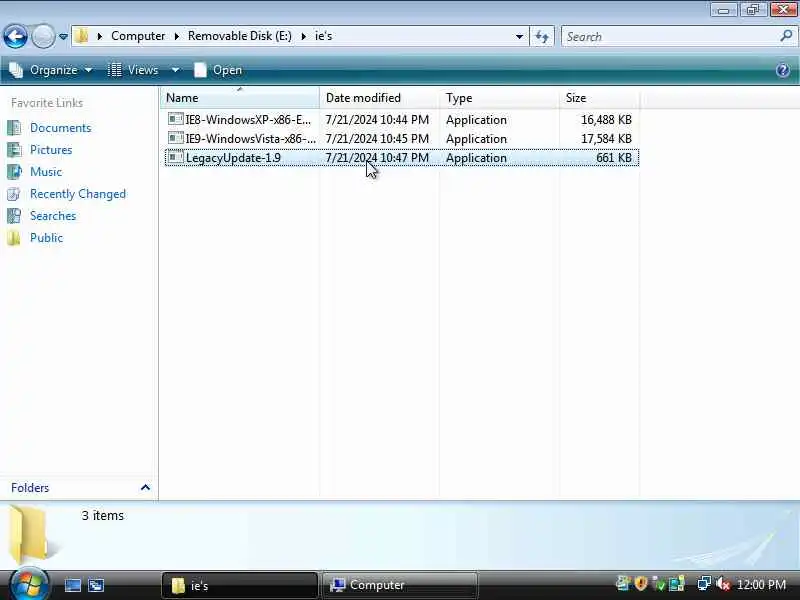Expand the Folders pane with chevron
The height and width of the screenshot is (600, 800).
(x=145, y=487)
